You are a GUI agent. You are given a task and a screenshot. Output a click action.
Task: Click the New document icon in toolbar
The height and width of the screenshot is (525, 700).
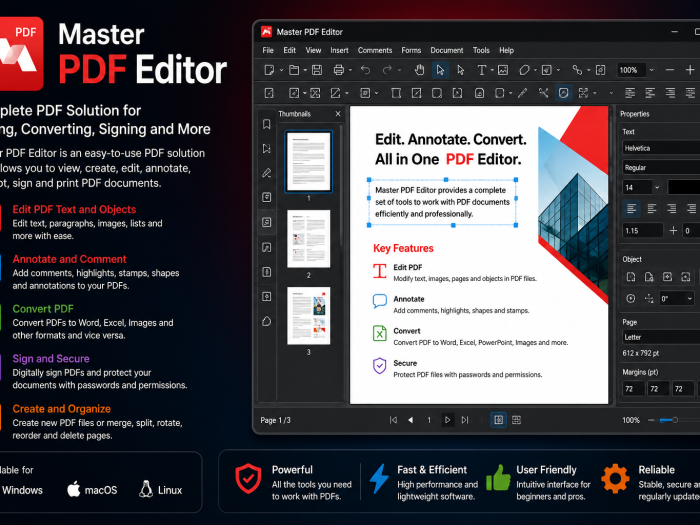coord(269,70)
